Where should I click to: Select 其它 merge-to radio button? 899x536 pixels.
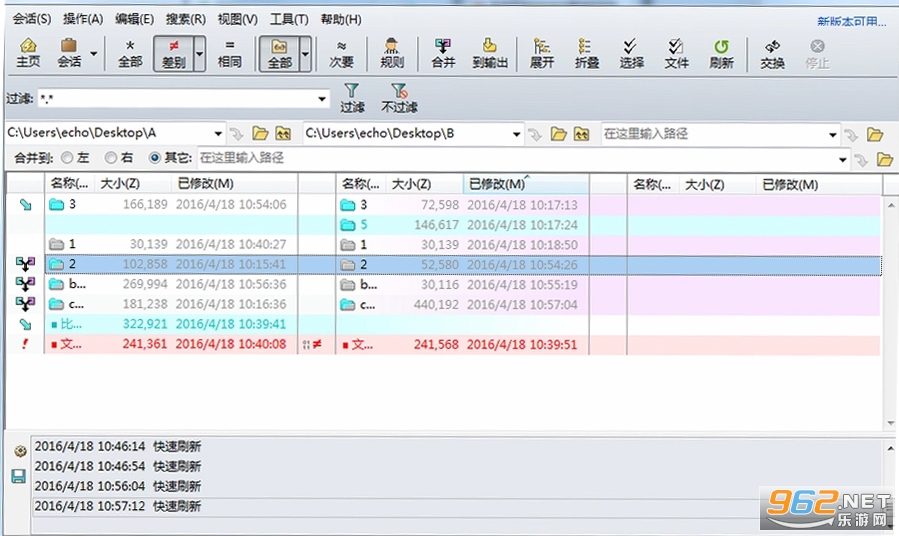(154, 157)
